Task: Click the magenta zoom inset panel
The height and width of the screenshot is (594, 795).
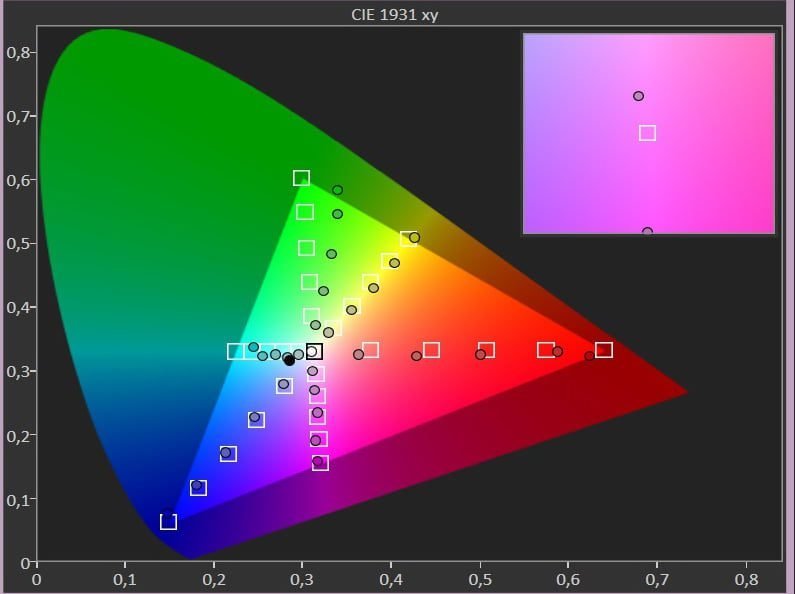Action: tap(649, 134)
